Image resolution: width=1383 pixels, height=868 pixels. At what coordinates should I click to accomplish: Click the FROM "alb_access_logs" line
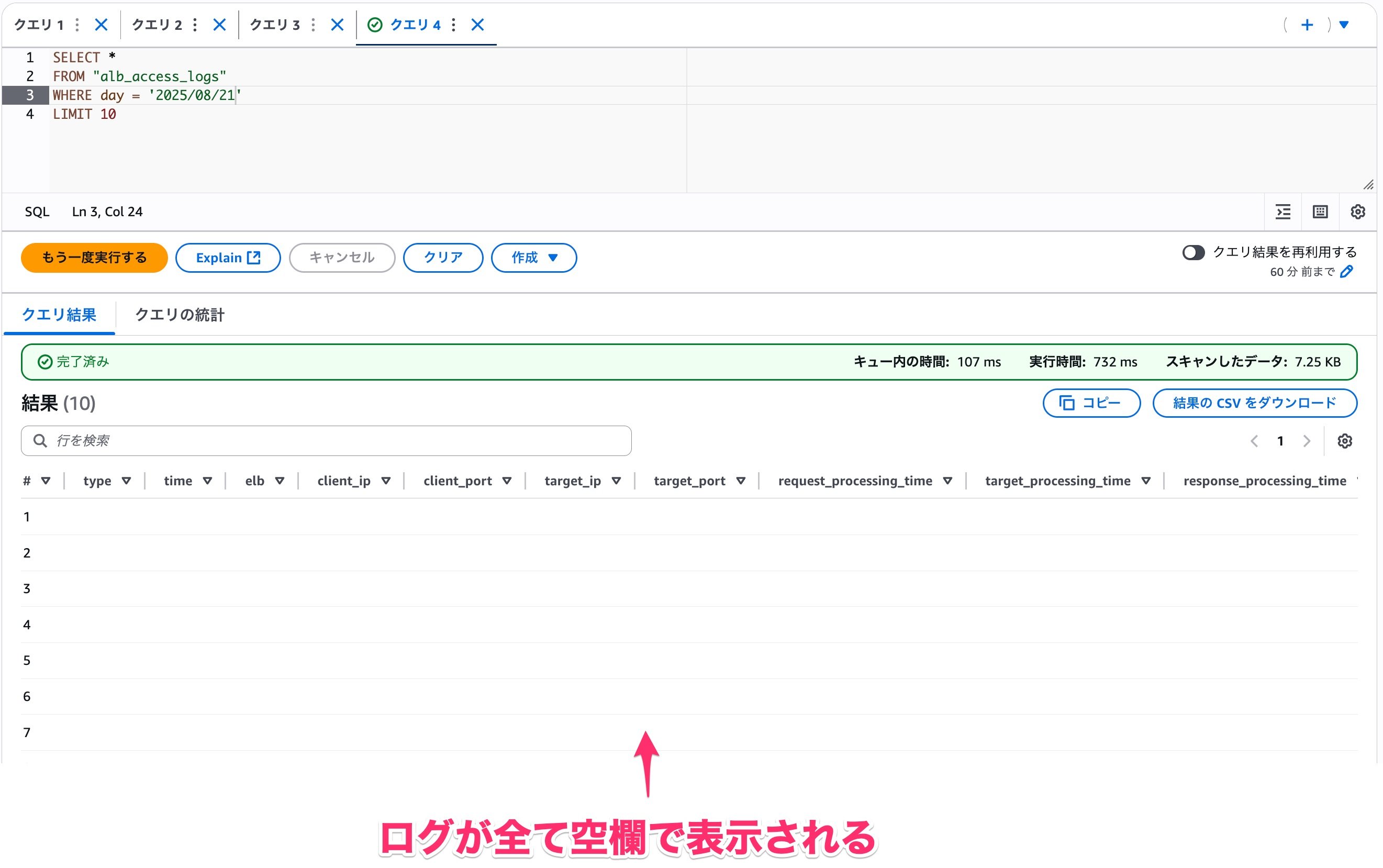point(139,76)
